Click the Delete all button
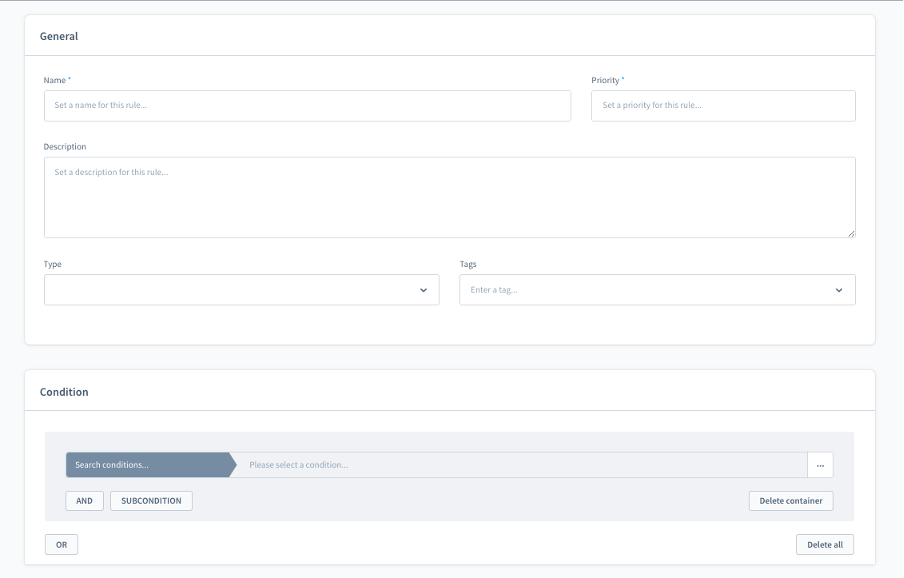904x578 pixels. coord(824,545)
